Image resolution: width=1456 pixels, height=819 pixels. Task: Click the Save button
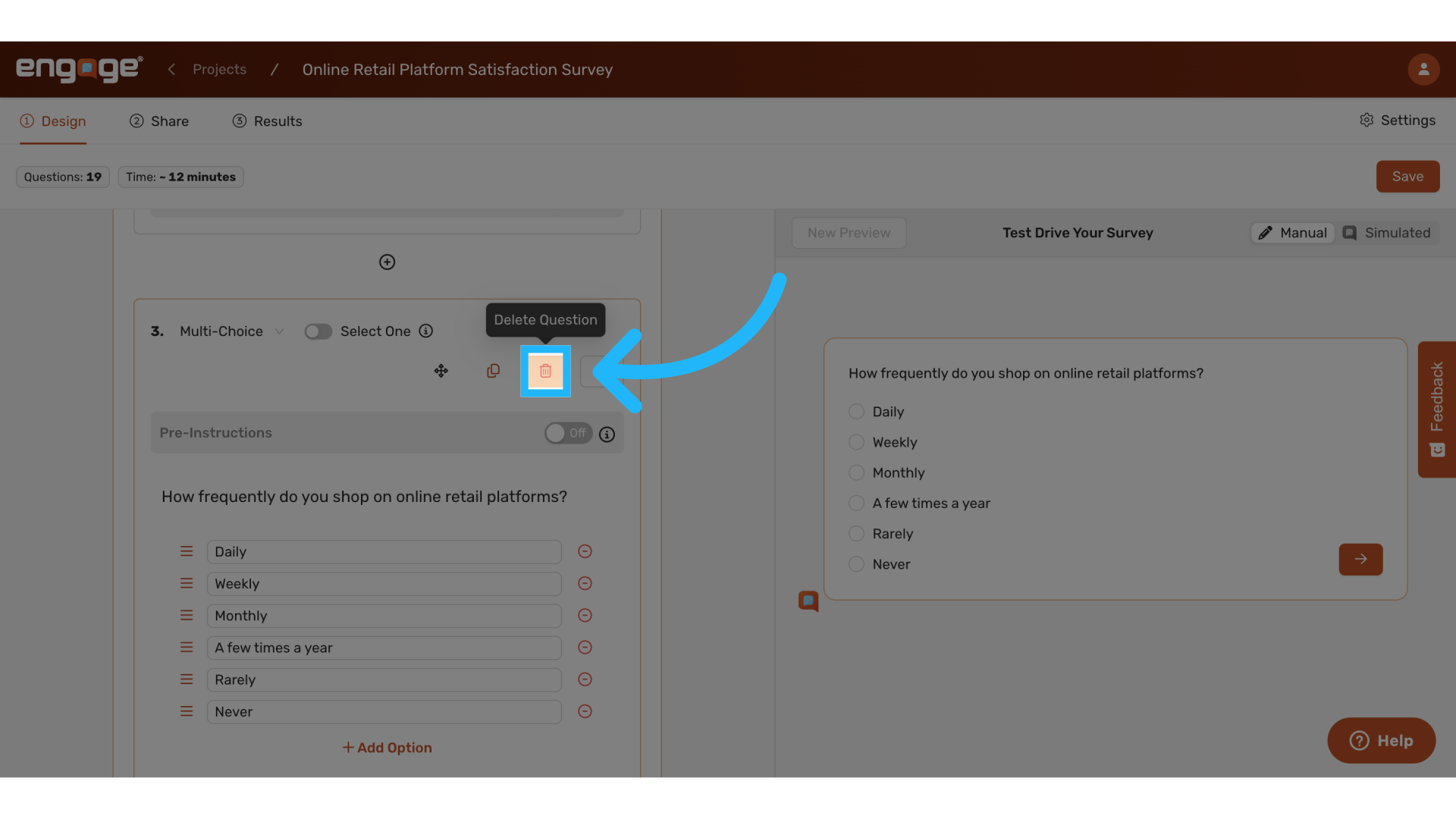click(x=1407, y=176)
